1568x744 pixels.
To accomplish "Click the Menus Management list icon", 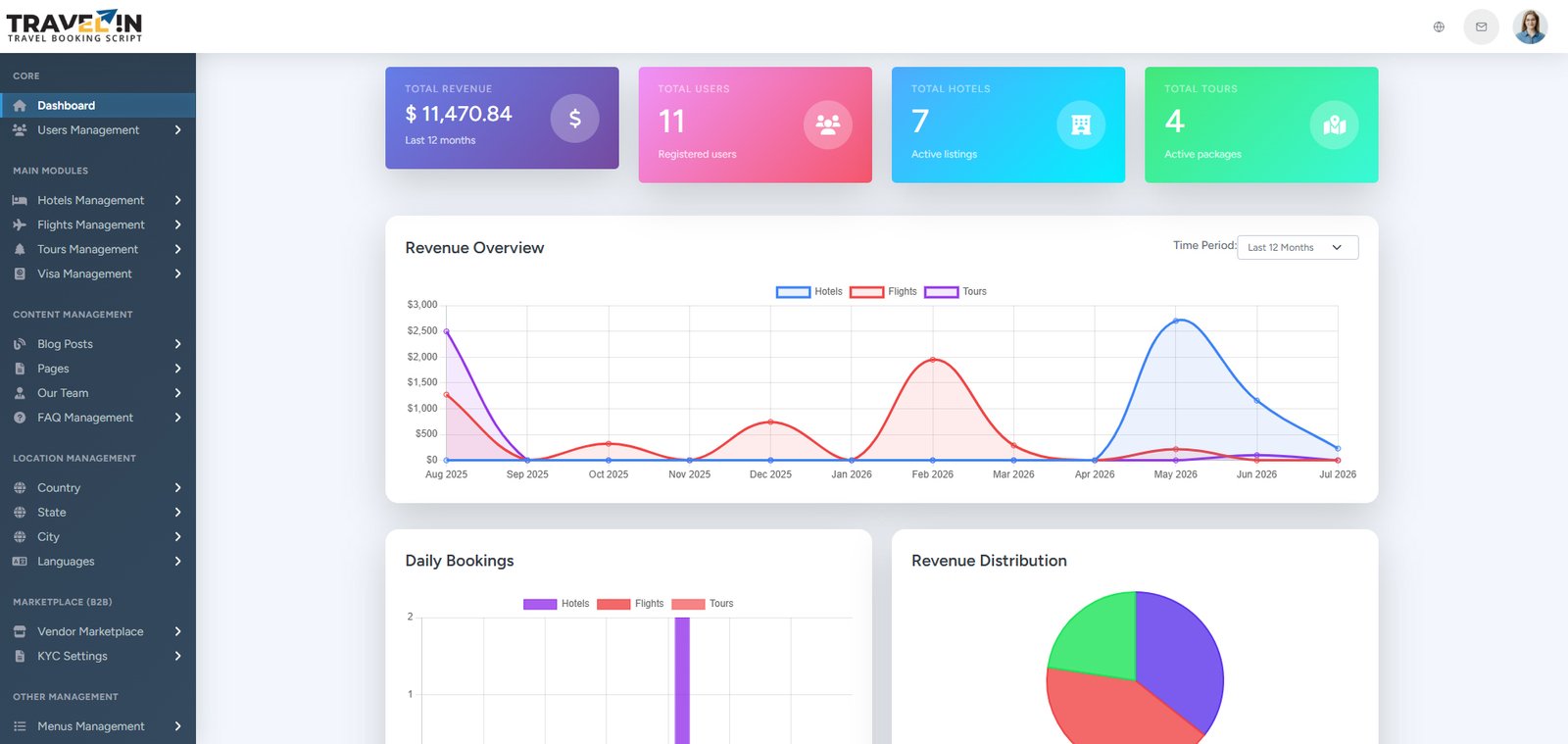I will click(20, 726).
